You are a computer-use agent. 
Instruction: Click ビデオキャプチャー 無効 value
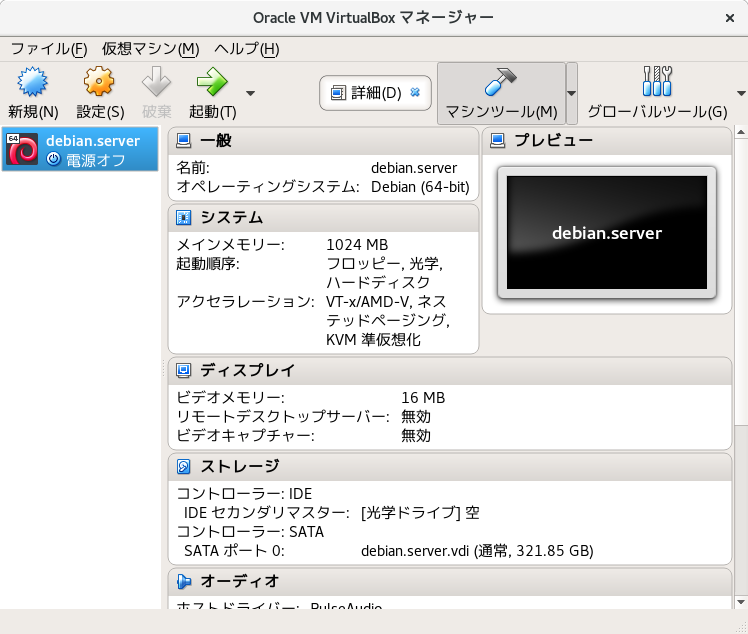(416, 436)
